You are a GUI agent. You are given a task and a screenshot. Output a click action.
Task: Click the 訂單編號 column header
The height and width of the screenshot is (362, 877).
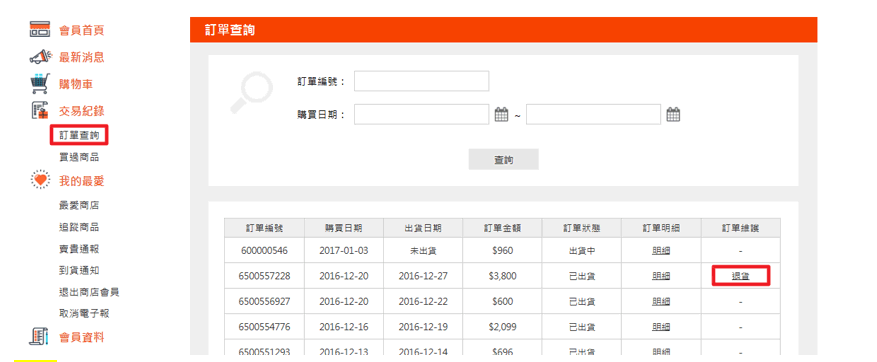[265, 228]
